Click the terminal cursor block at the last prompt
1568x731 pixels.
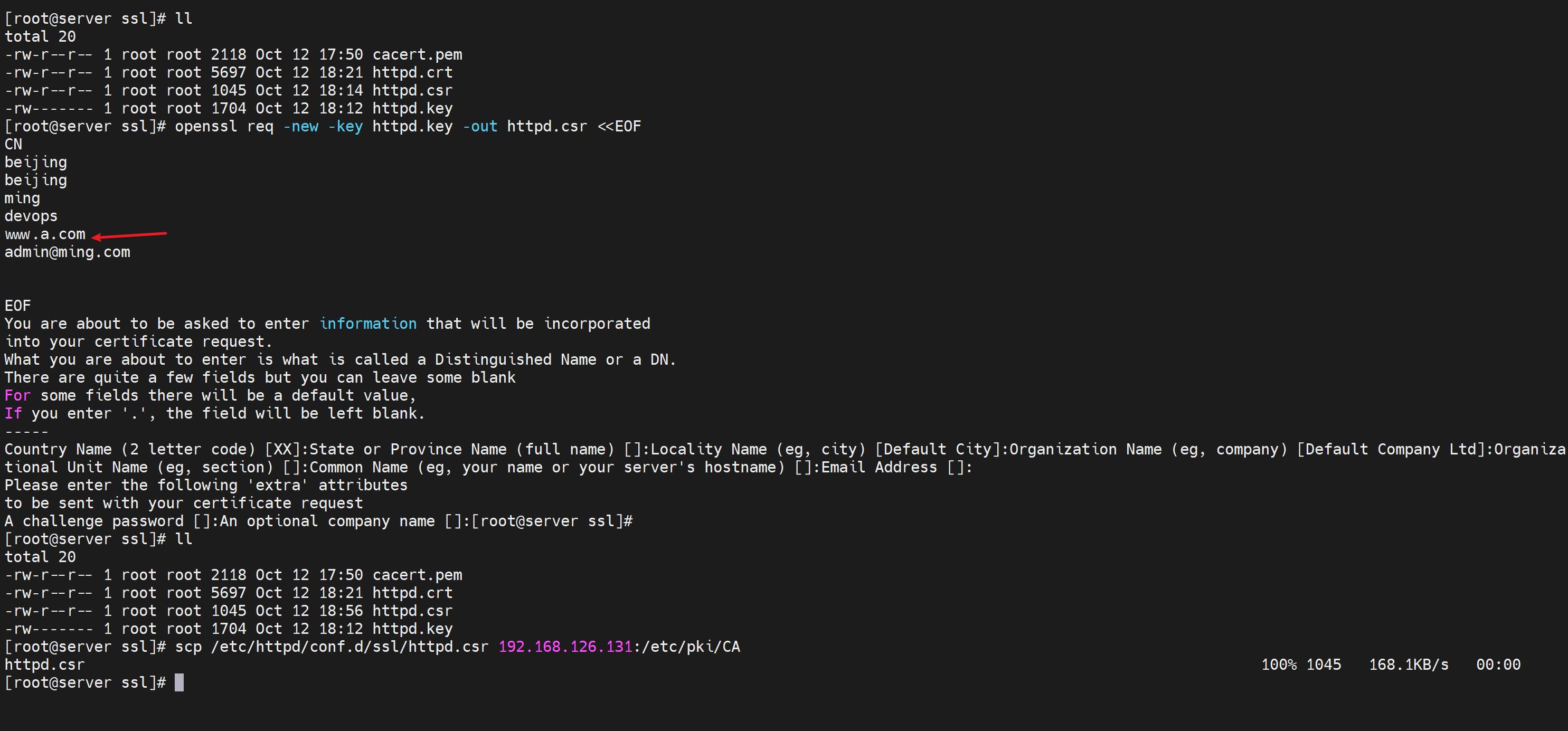pyautogui.click(x=179, y=682)
